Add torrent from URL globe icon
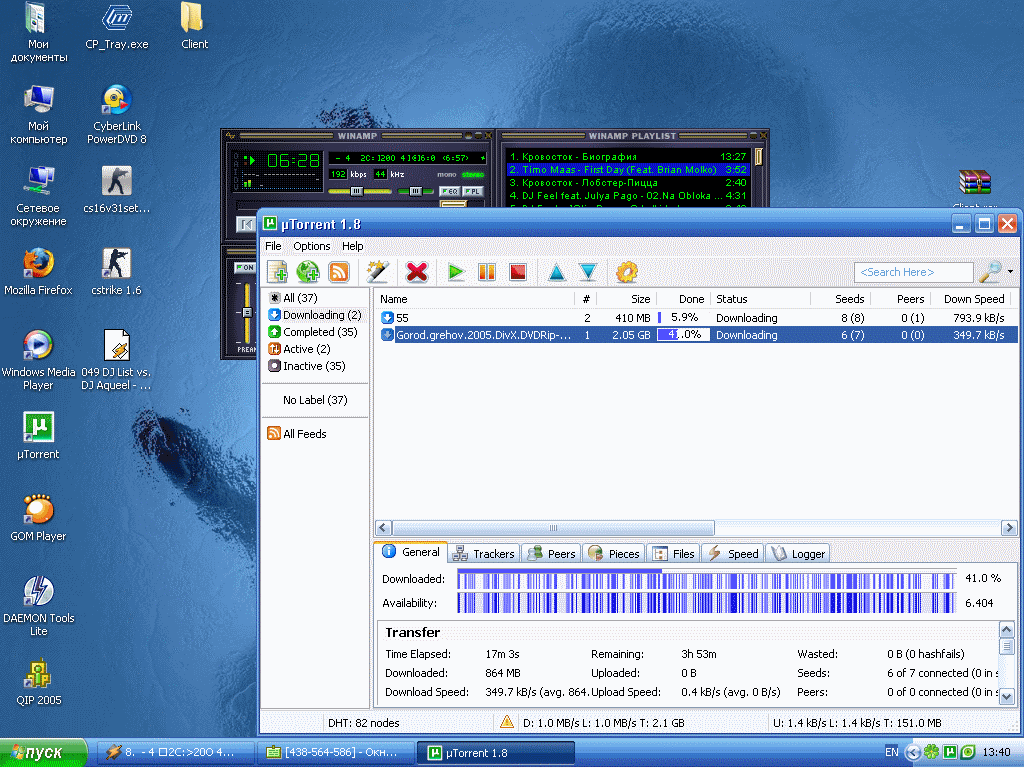The width and height of the screenshot is (1024, 768). [308, 272]
